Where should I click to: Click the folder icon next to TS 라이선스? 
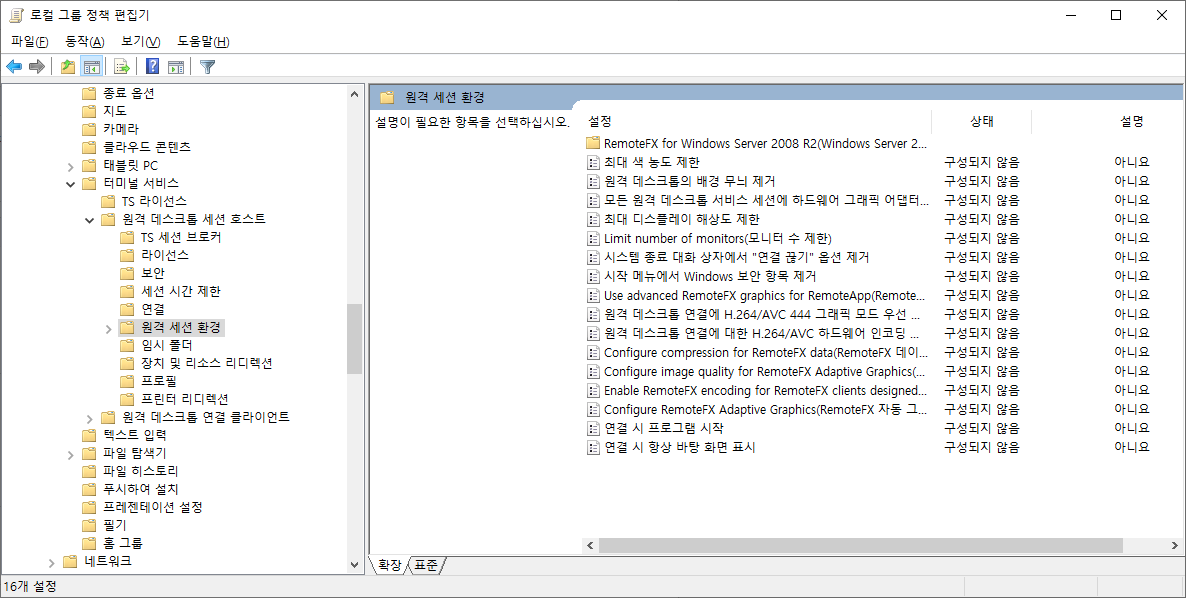click(107, 201)
